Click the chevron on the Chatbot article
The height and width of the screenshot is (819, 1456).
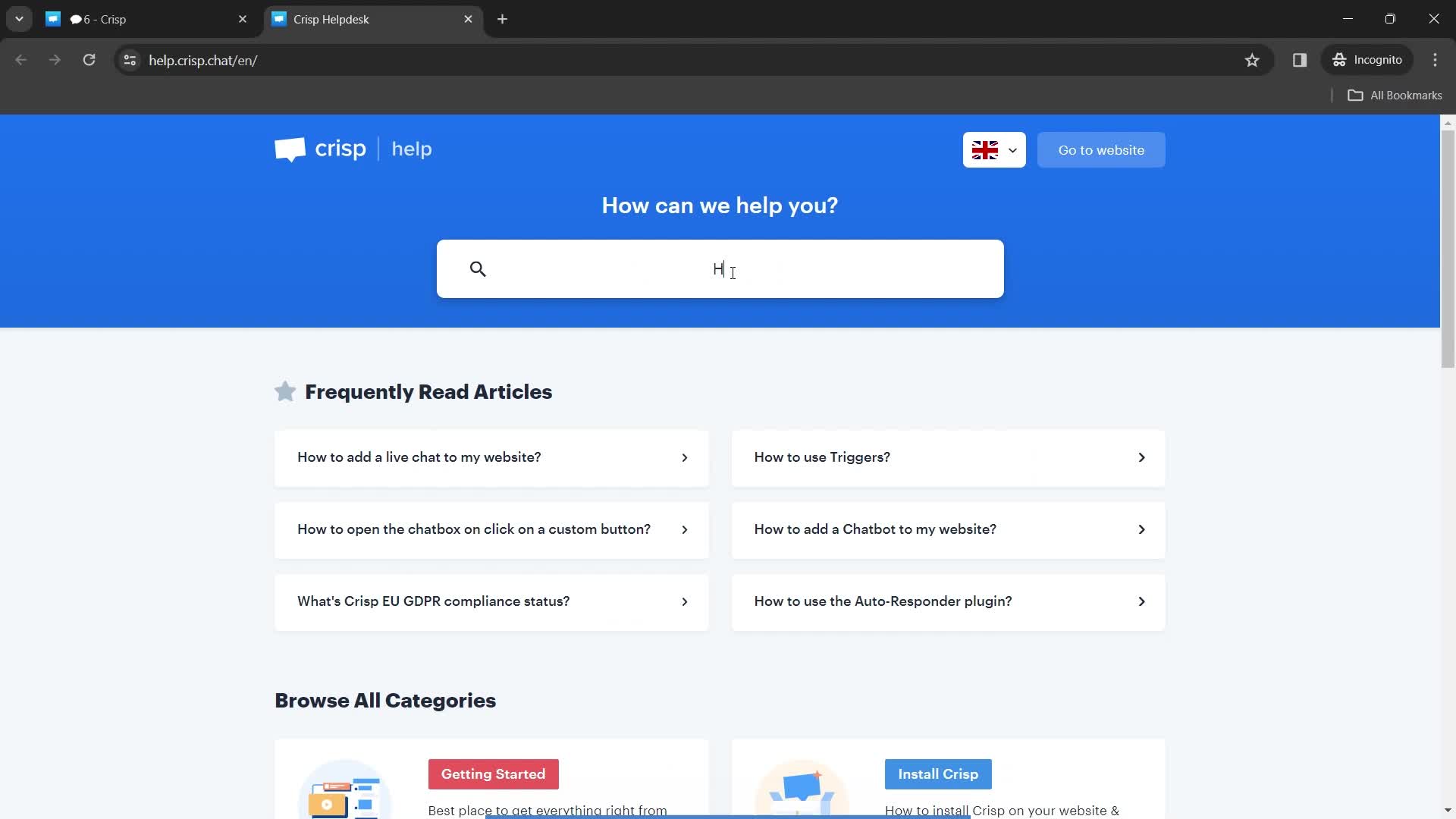point(1141,529)
